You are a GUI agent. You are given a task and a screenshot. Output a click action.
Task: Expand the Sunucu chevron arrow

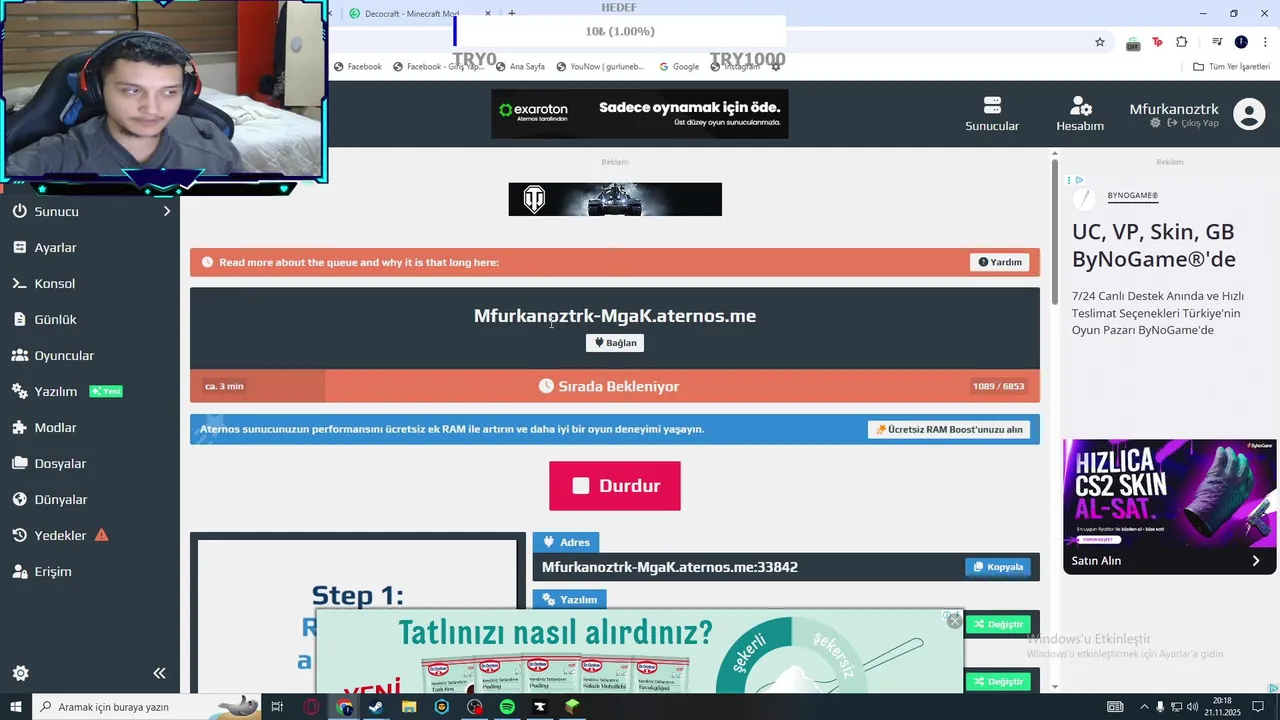(167, 211)
